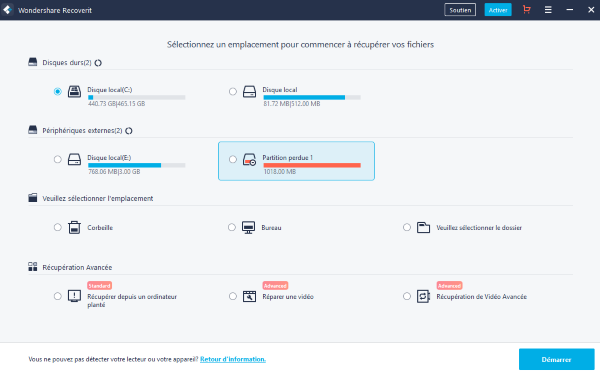Click the Partition perdue 1 label

pyautogui.click(x=287, y=158)
